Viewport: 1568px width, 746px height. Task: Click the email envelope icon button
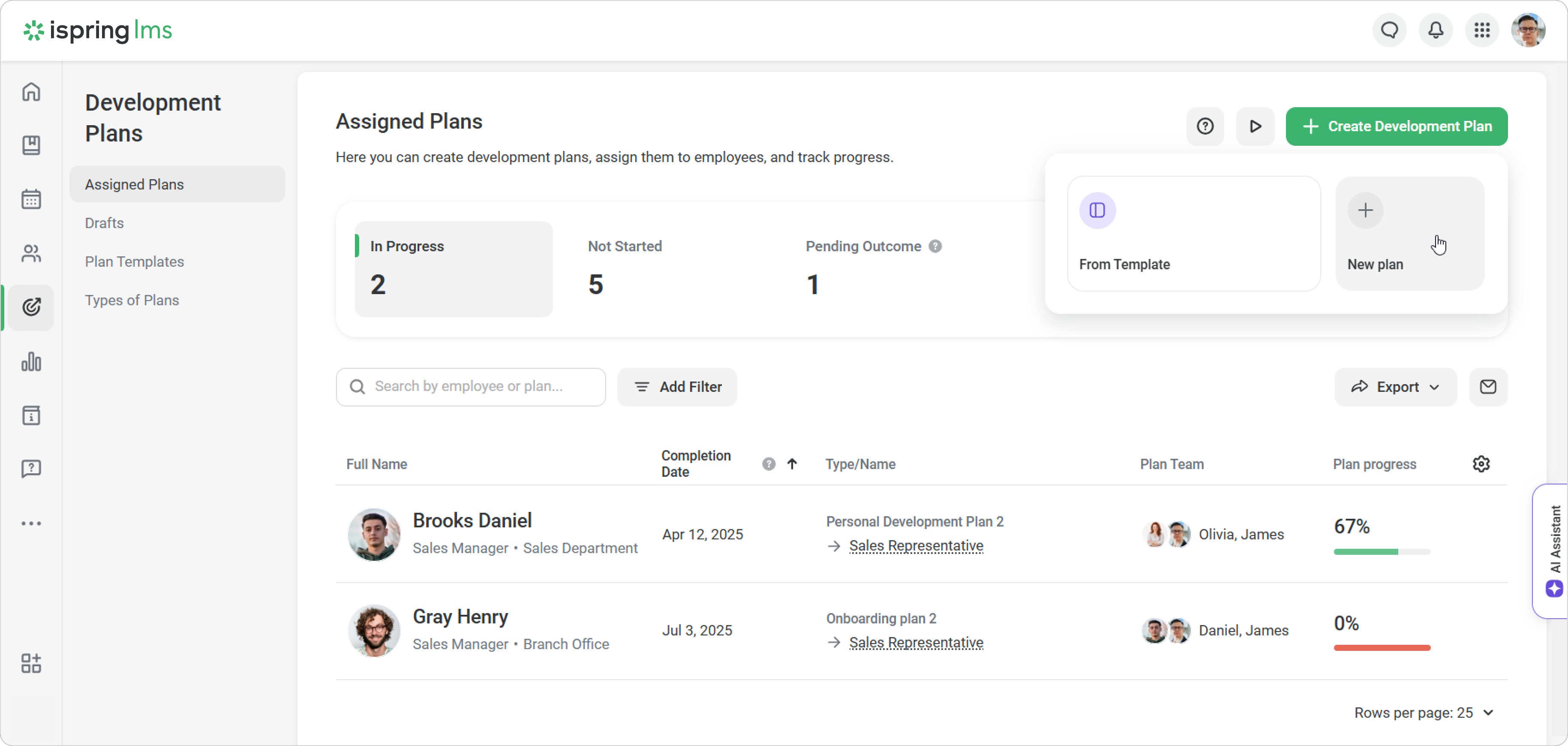(x=1488, y=387)
